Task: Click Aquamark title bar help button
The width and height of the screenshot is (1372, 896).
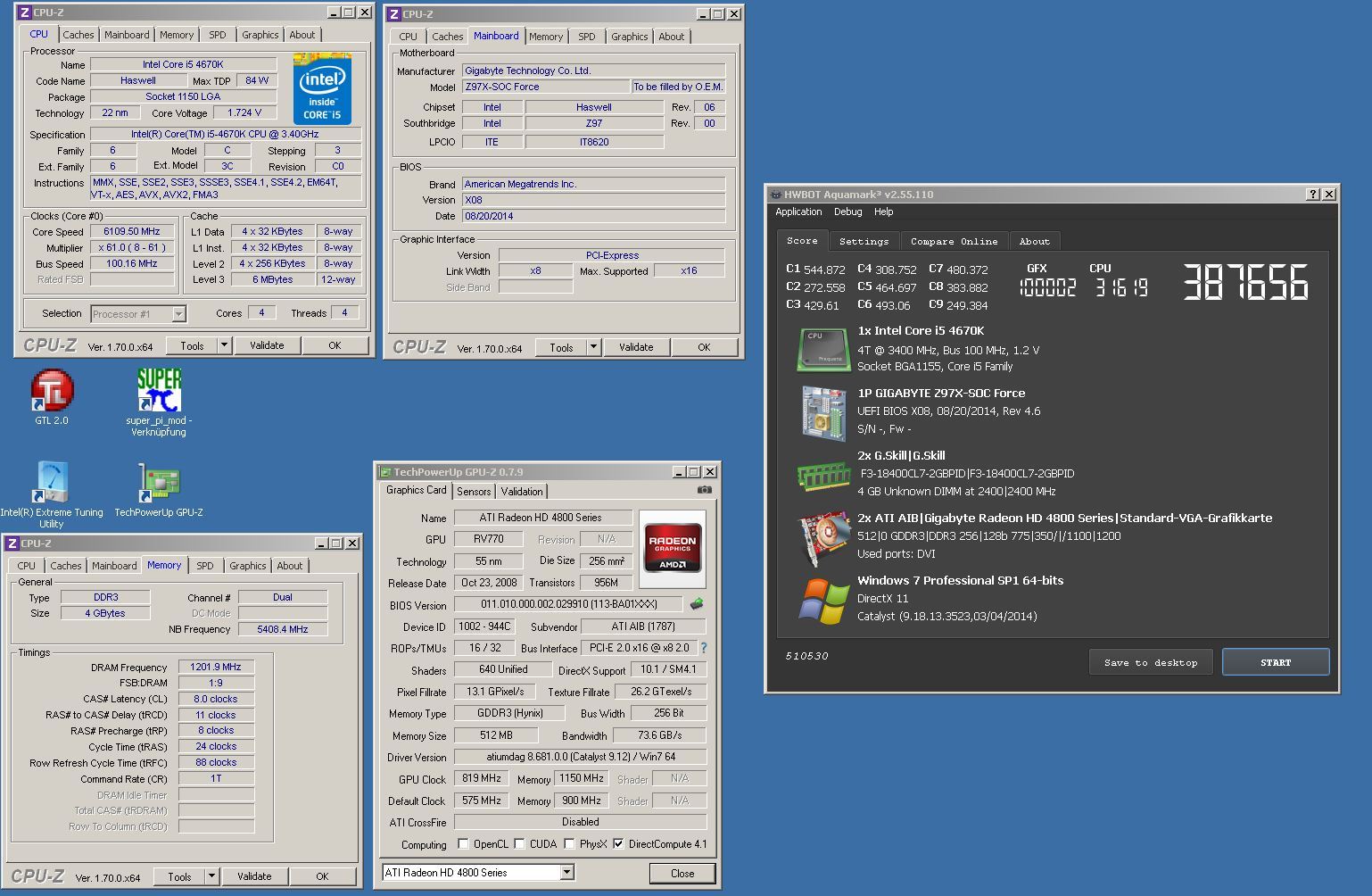Action: pyautogui.click(x=1312, y=194)
